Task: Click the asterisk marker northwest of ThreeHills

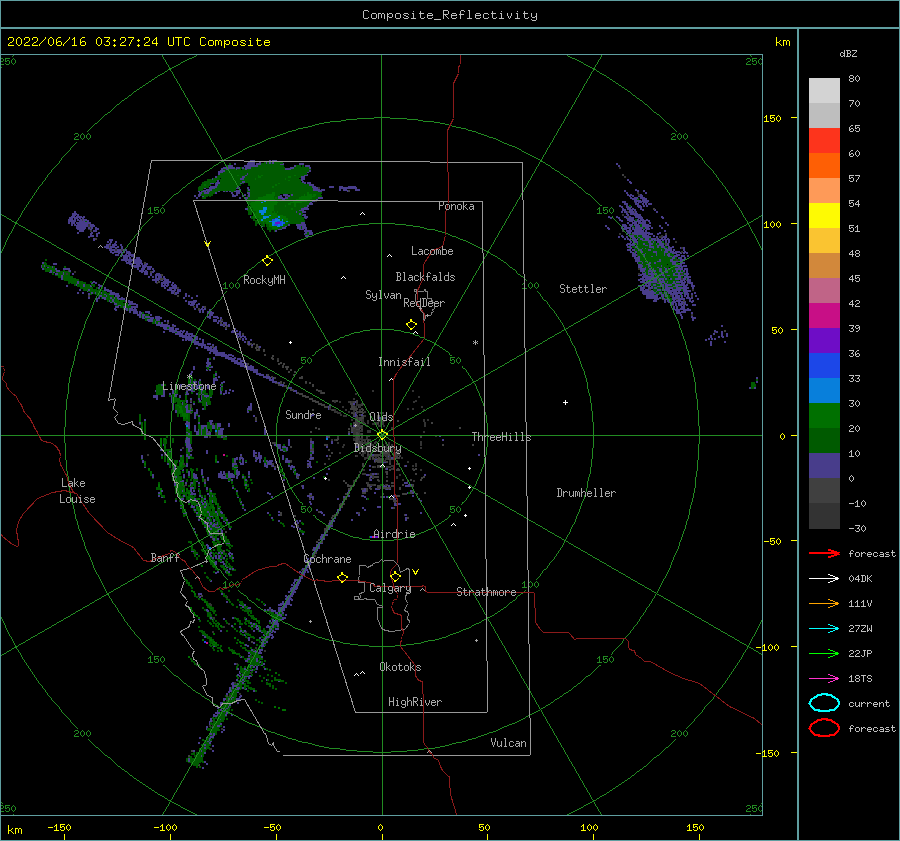Action: point(475,343)
